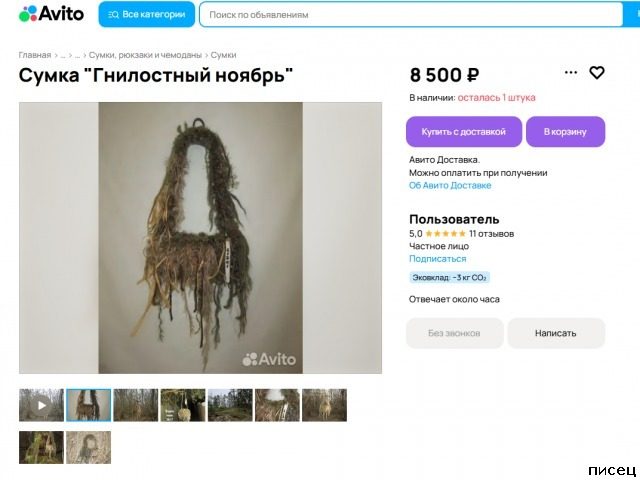This screenshot has height=480, width=640.
Task: Add listing to favorites with heart icon
Action: point(597,73)
